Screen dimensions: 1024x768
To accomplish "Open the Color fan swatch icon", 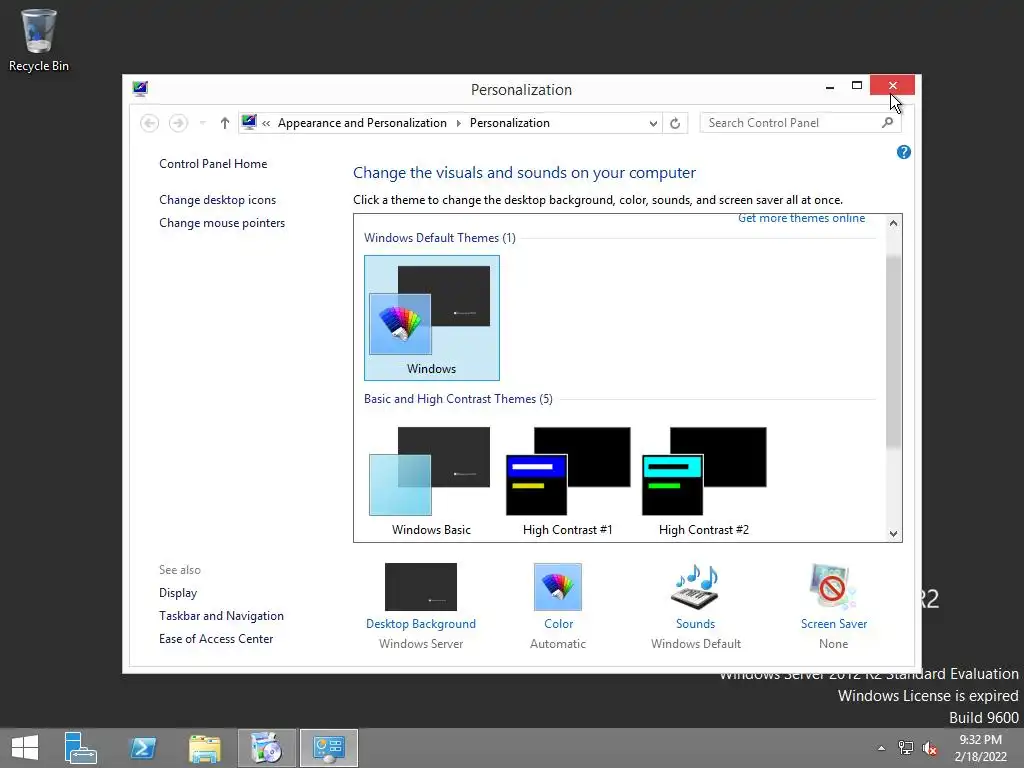I will (558, 587).
